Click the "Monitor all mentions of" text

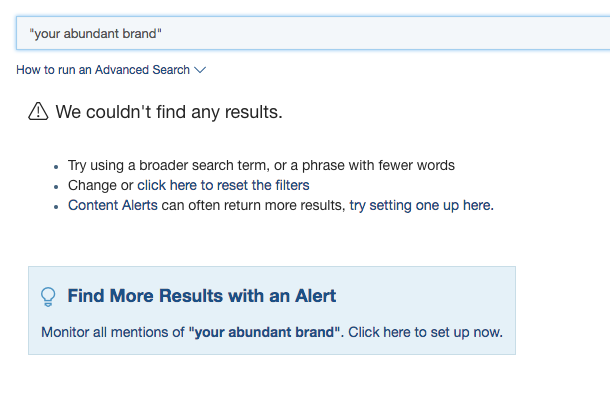(113, 331)
